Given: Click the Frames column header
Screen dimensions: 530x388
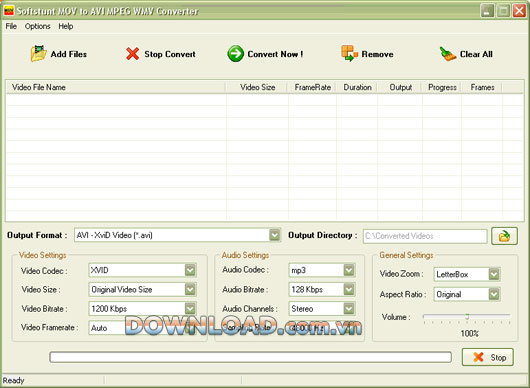Looking at the screenshot, I should (482, 87).
